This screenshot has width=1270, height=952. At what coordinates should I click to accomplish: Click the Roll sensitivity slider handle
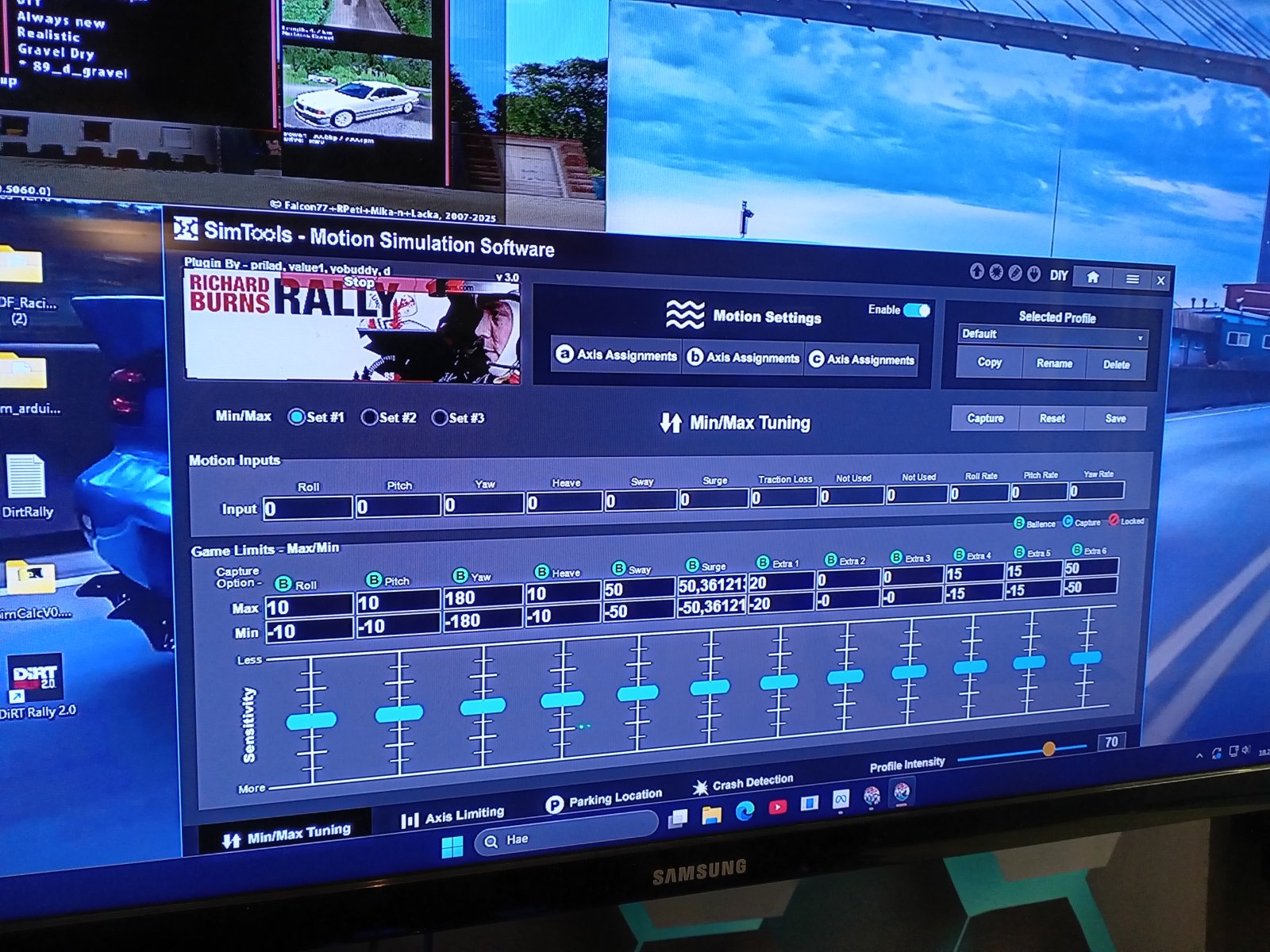coord(311,720)
